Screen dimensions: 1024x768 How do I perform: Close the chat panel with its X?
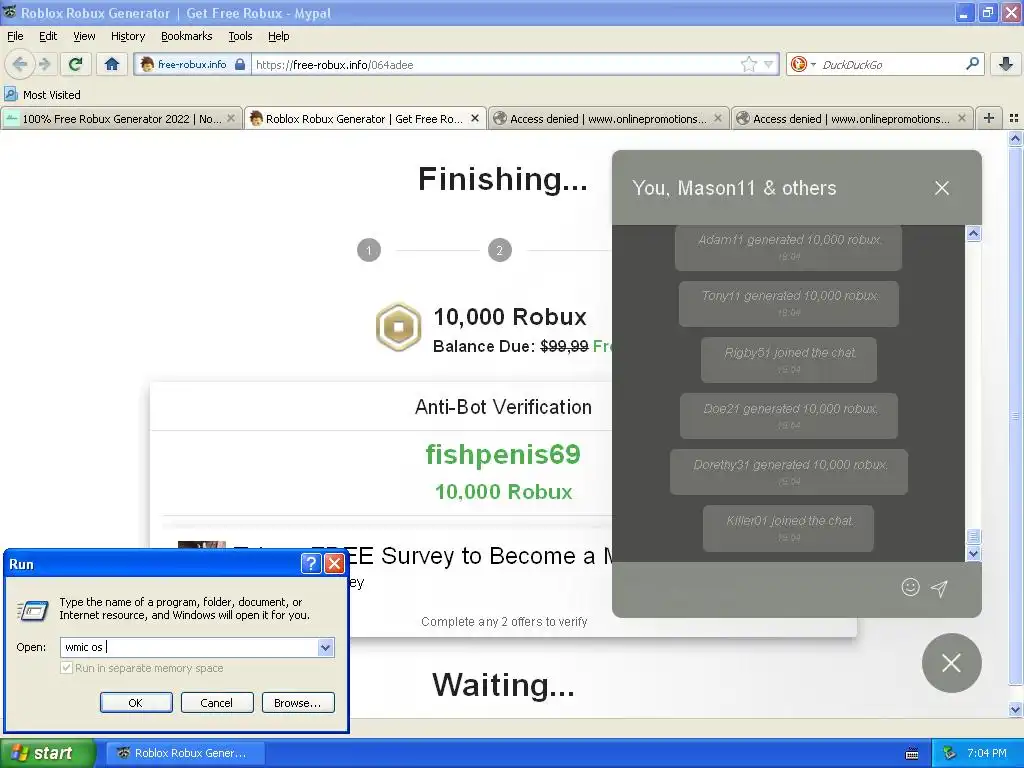tap(942, 188)
